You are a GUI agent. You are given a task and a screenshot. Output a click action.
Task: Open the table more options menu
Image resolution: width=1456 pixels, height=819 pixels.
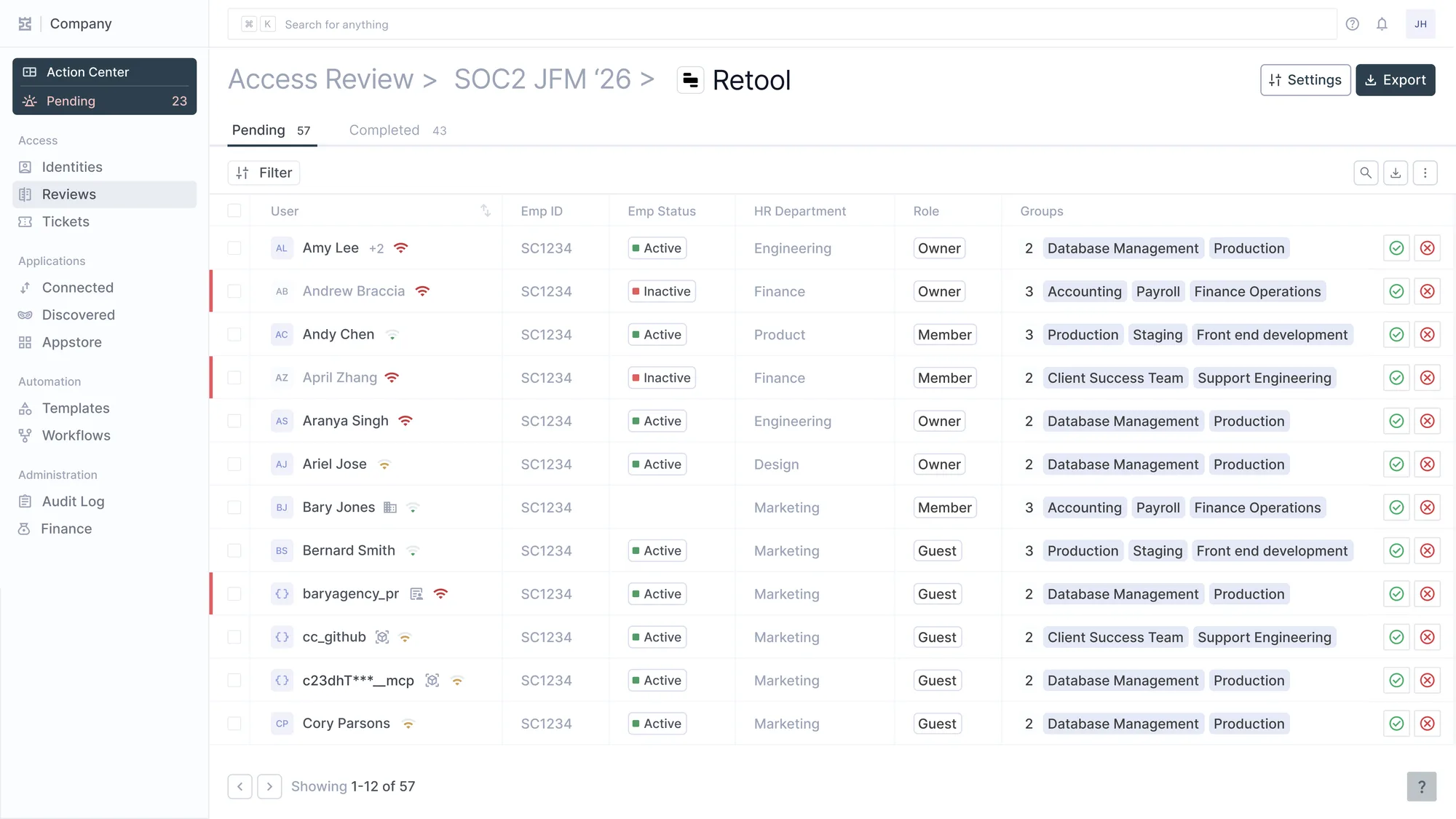[x=1425, y=173]
